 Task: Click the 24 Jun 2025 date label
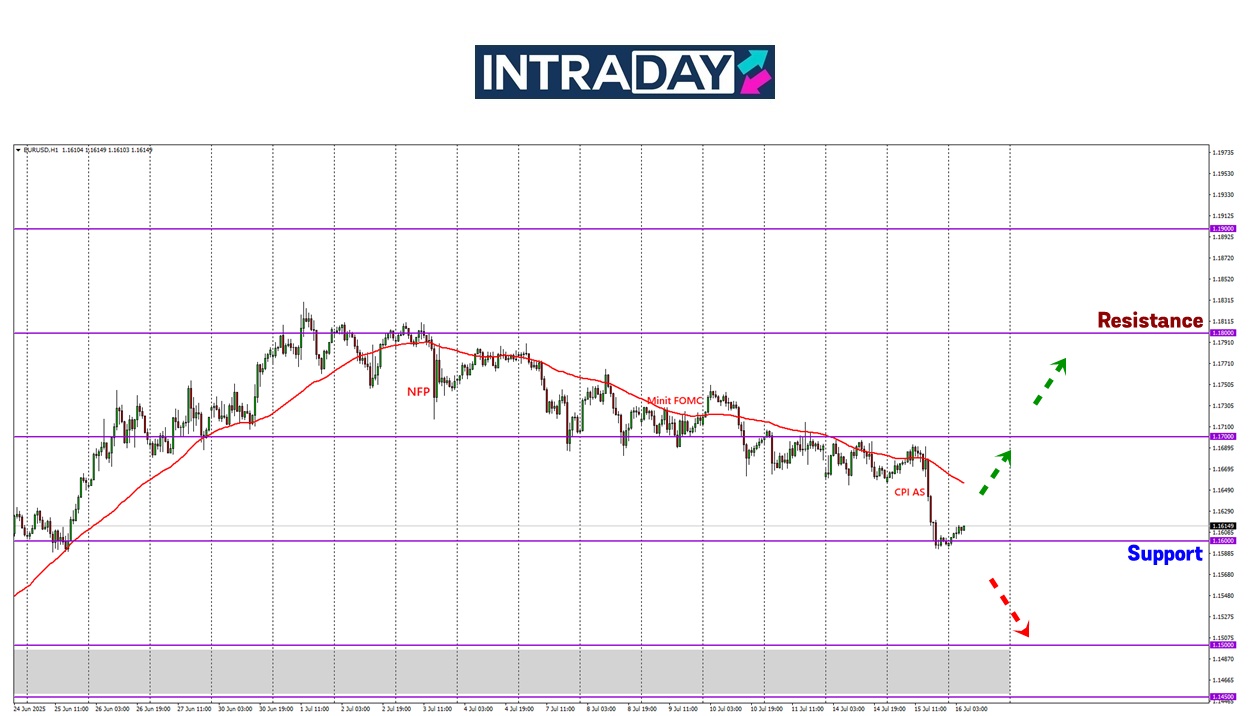point(30,708)
